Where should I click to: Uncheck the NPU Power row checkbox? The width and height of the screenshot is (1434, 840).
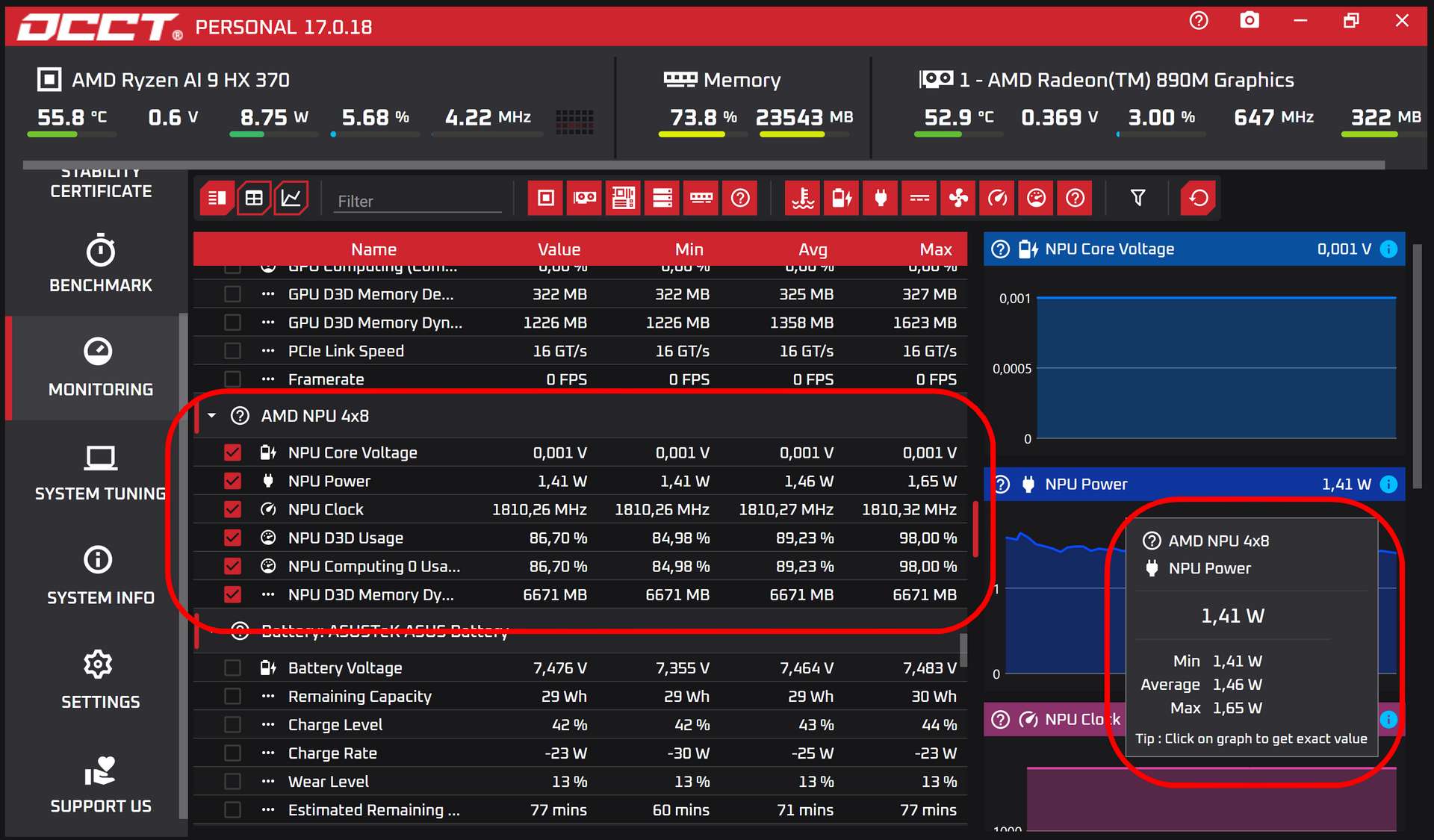click(x=232, y=481)
